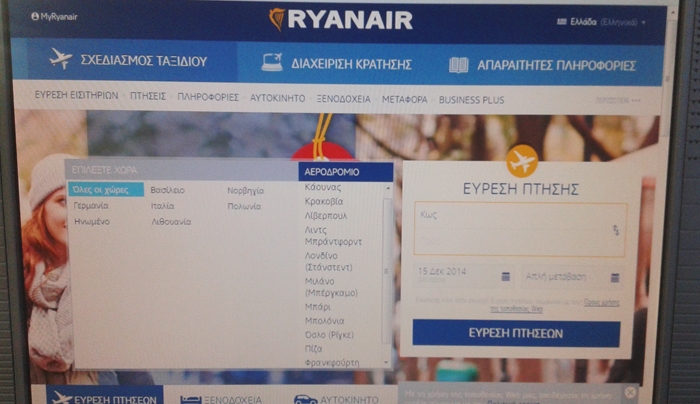Image resolution: width=700 pixels, height=404 pixels.
Task: Choose Κρακοβία airport
Action: tap(324, 201)
